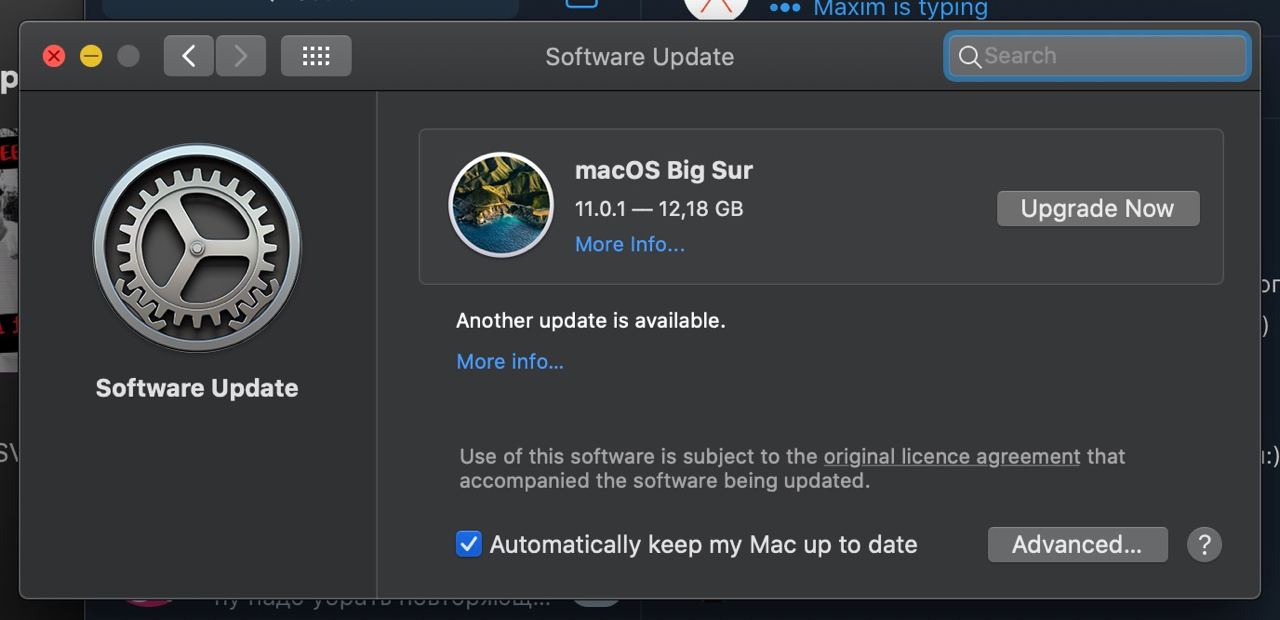Go back with the left chevron button
The width and height of the screenshot is (1280, 620).
[x=189, y=56]
